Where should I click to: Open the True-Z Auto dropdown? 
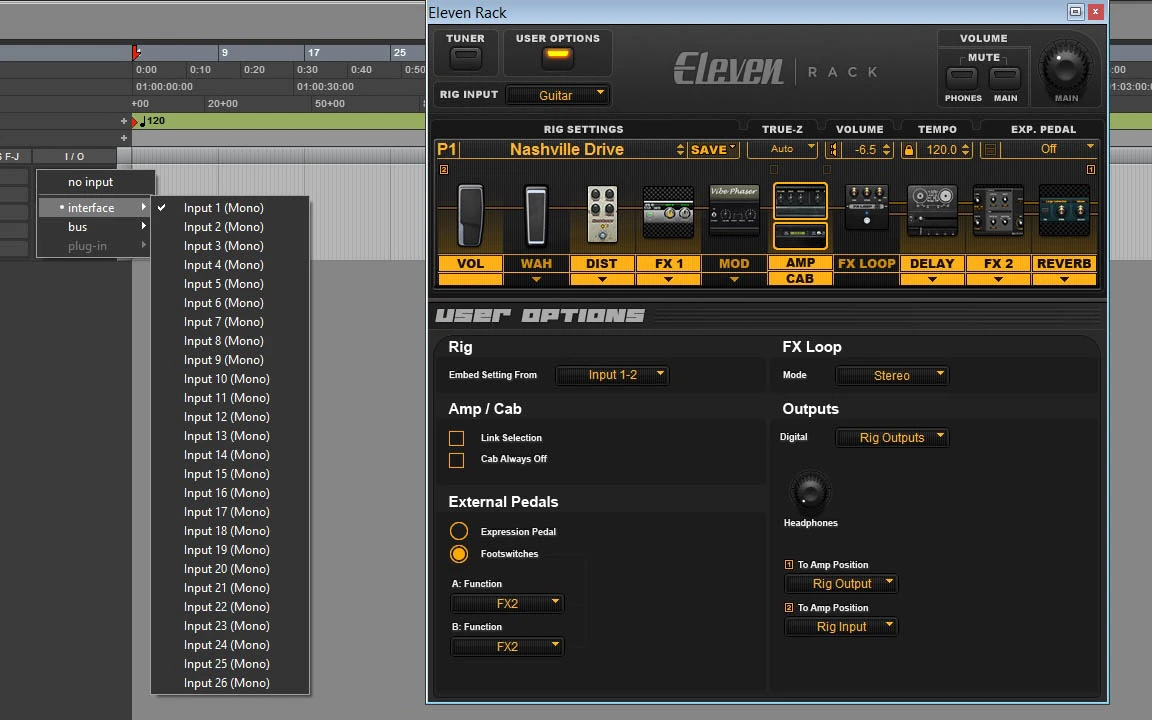click(x=782, y=149)
